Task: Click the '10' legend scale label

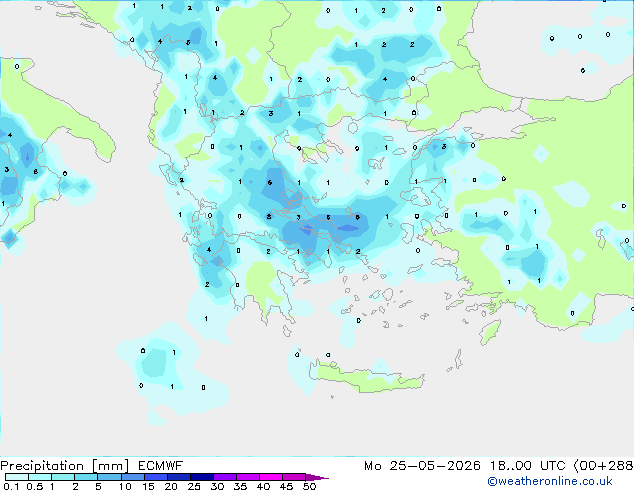Action: pos(125,486)
